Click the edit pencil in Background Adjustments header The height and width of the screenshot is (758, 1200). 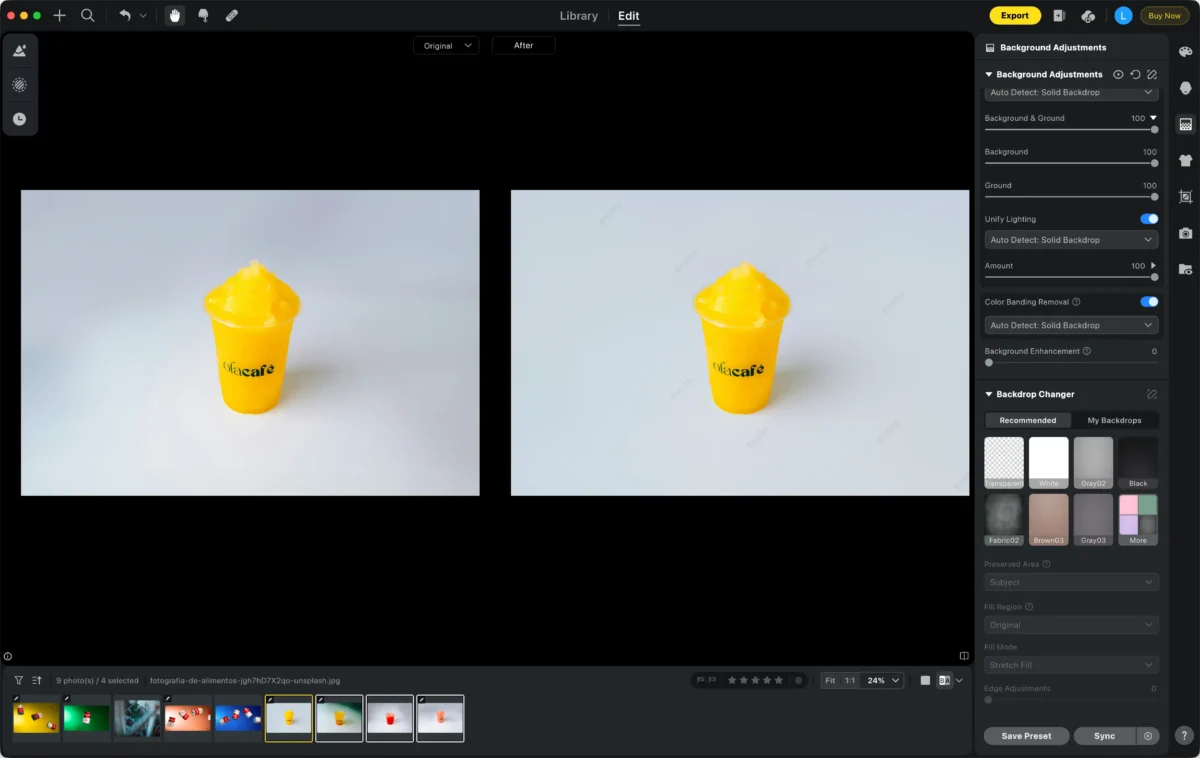tap(1152, 74)
